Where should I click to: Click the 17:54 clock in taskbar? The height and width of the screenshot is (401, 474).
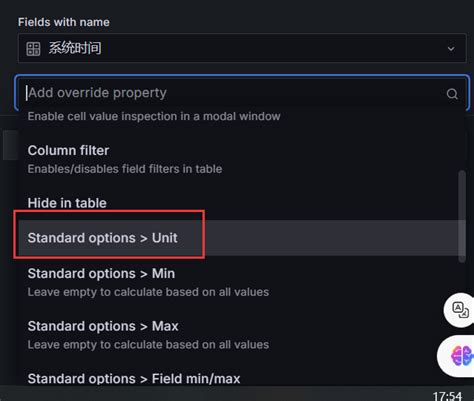(x=447, y=396)
